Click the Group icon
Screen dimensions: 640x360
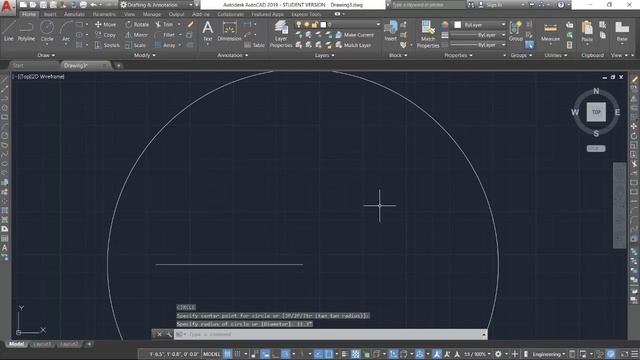tap(516, 31)
